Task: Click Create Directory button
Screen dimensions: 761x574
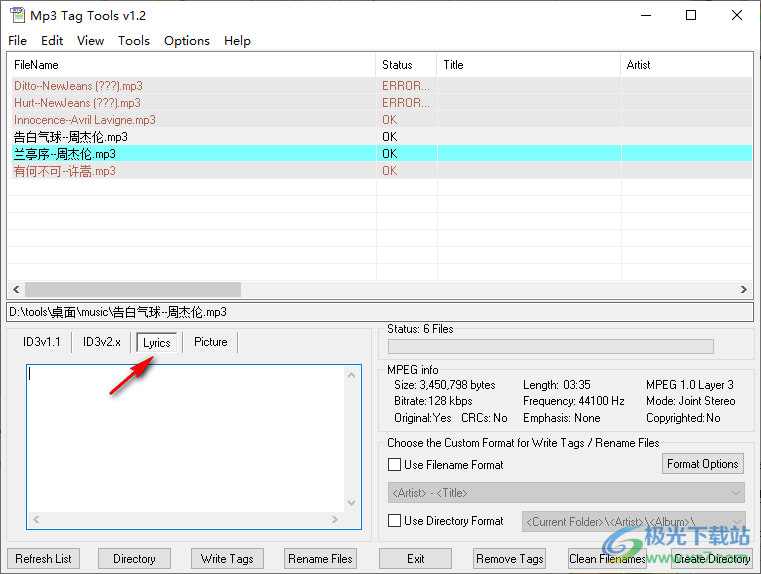Action: pos(712,559)
